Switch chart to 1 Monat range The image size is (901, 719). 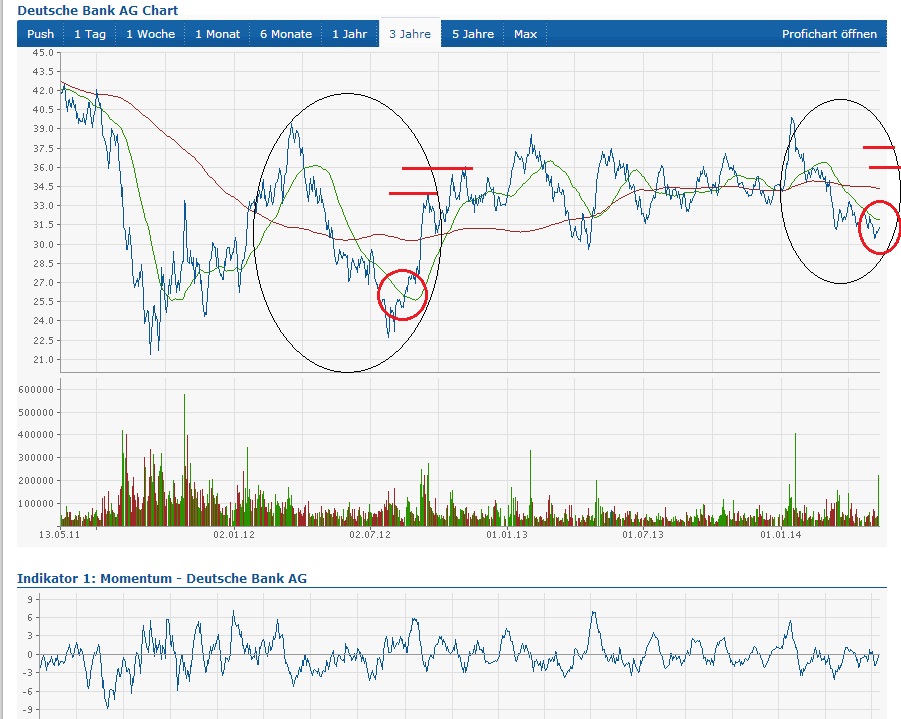[217, 34]
